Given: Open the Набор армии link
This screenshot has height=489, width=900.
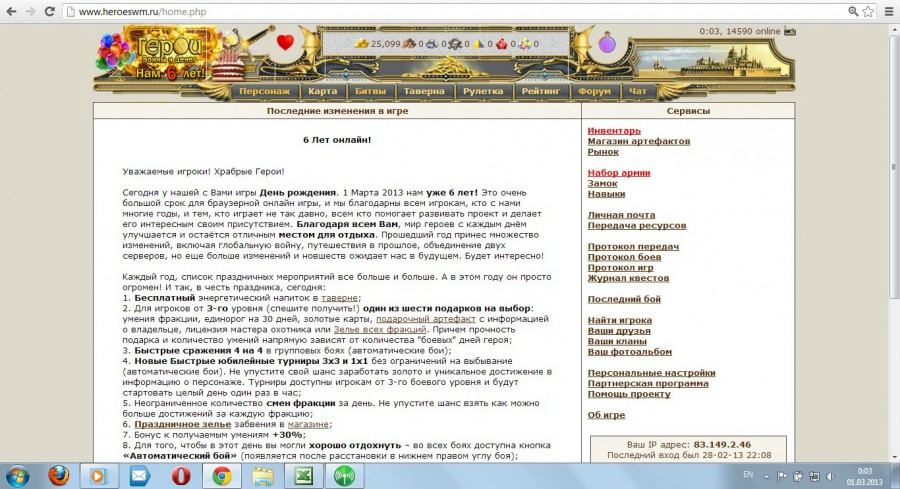Looking at the screenshot, I should (619, 173).
